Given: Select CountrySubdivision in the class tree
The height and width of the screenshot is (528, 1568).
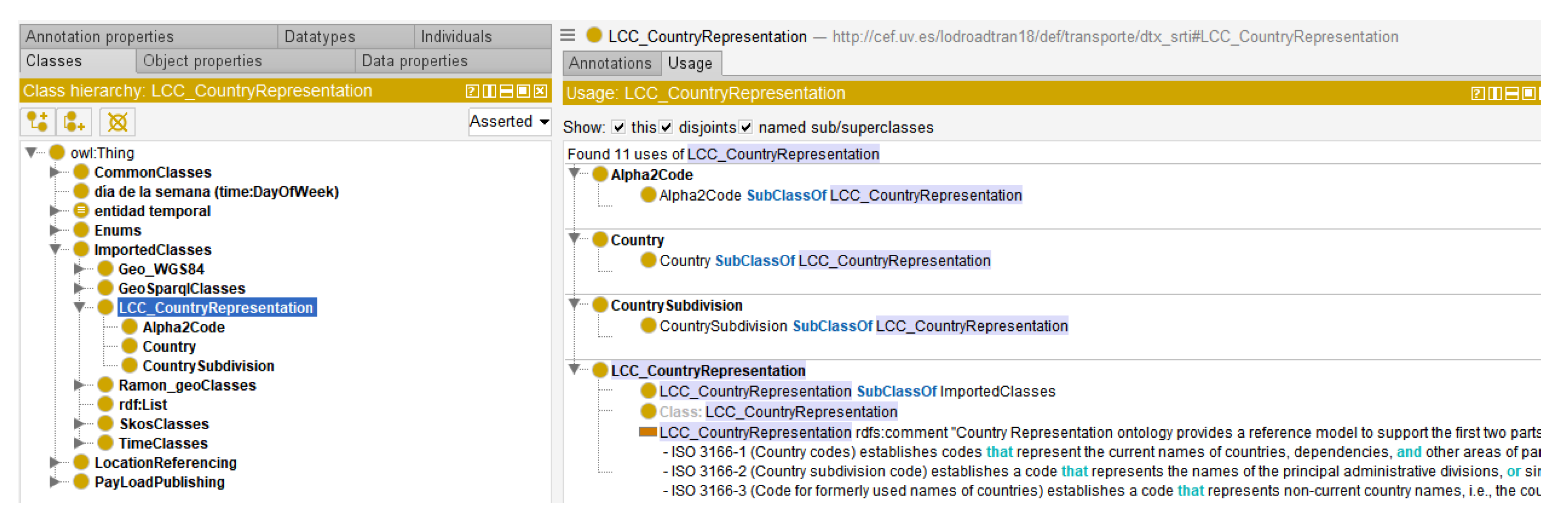Looking at the screenshot, I should click(207, 366).
